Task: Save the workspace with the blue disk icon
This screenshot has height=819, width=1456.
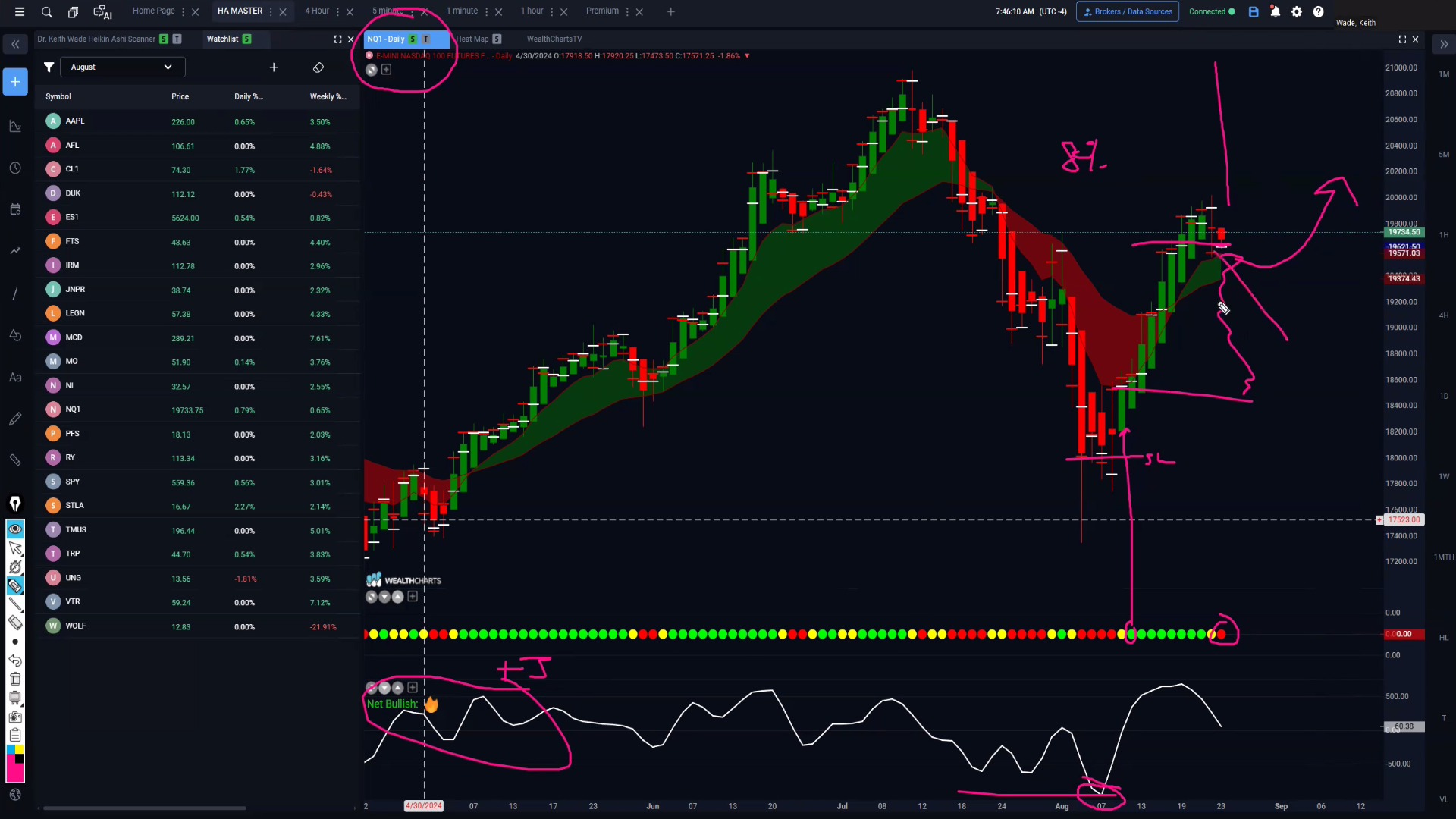Action: (1254, 11)
